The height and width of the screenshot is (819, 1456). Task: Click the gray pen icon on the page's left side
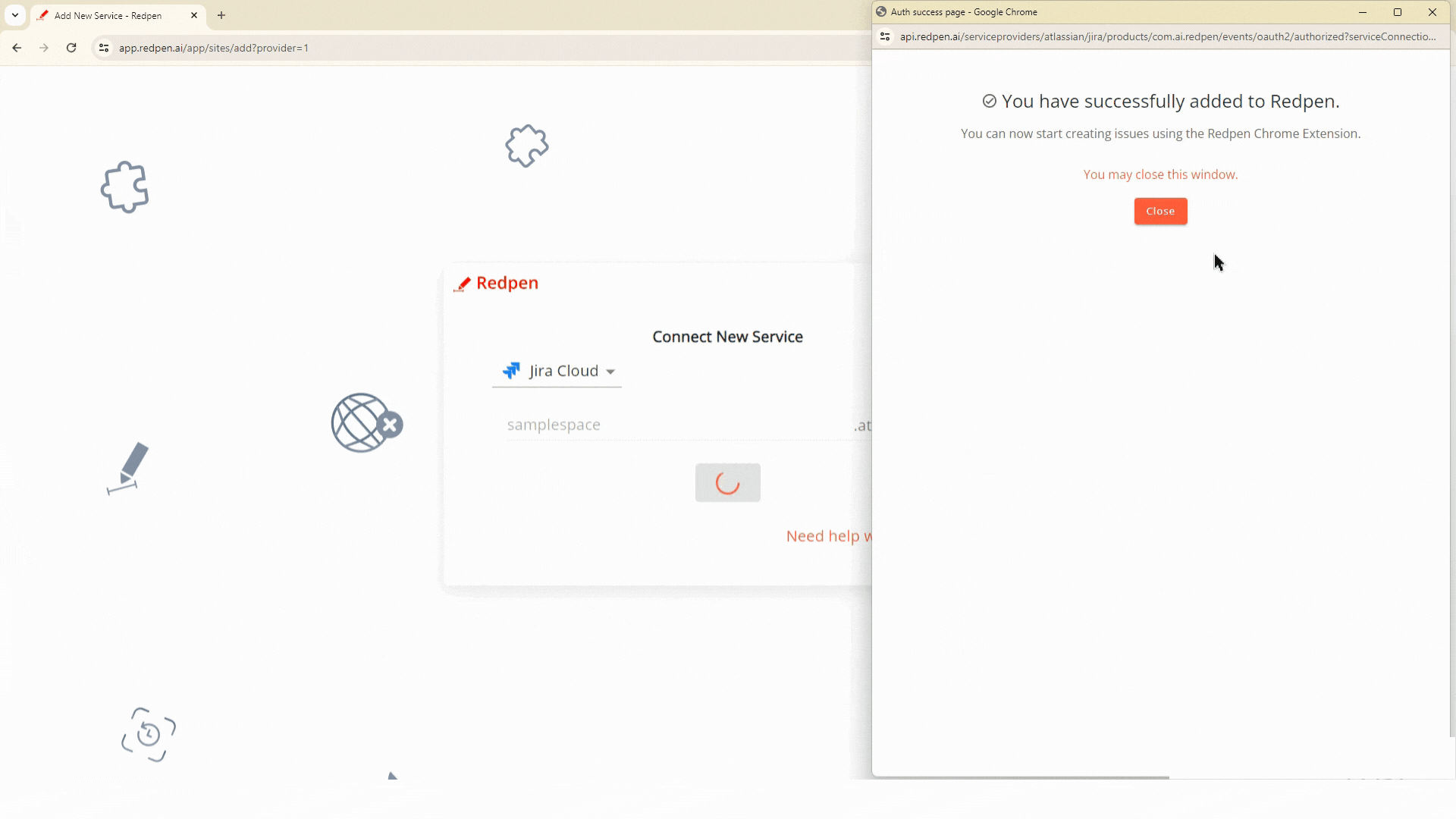tap(128, 468)
